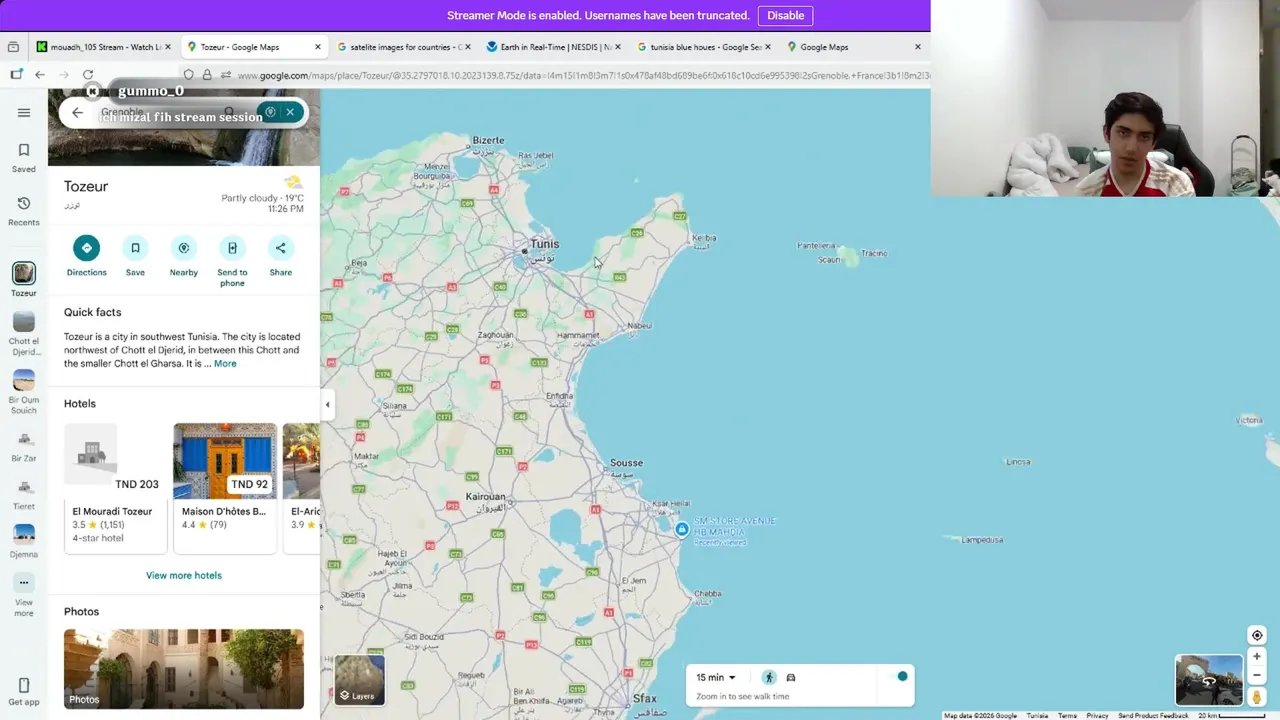This screenshot has height=720, width=1280.
Task: Go back with the search box arrow
Action: coord(78,112)
